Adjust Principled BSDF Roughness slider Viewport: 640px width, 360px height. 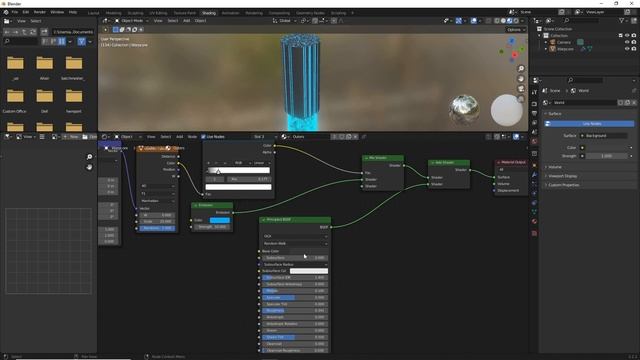[x=294, y=311]
